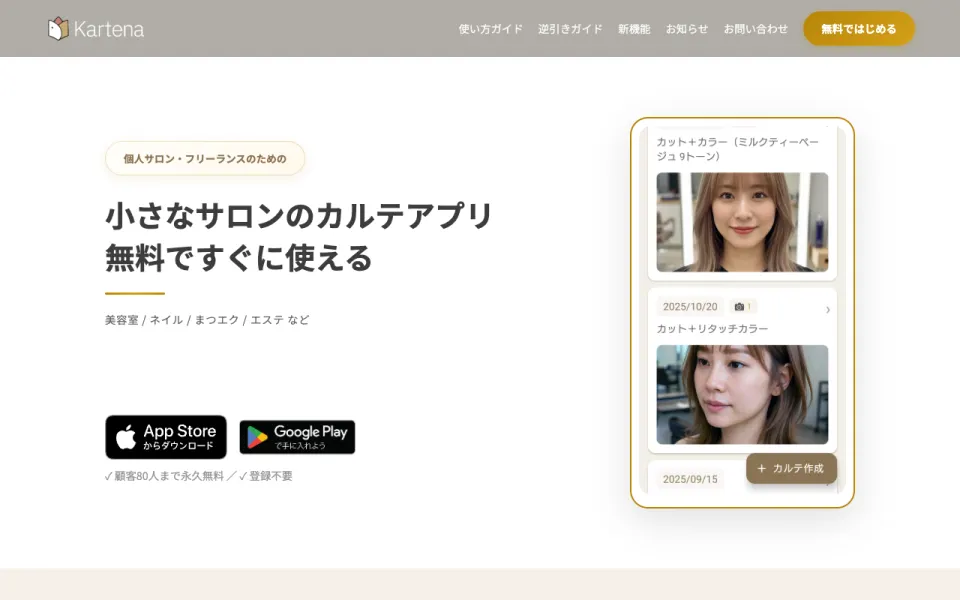Download from the App Store badge
This screenshot has height=600, width=960.
(x=166, y=437)
